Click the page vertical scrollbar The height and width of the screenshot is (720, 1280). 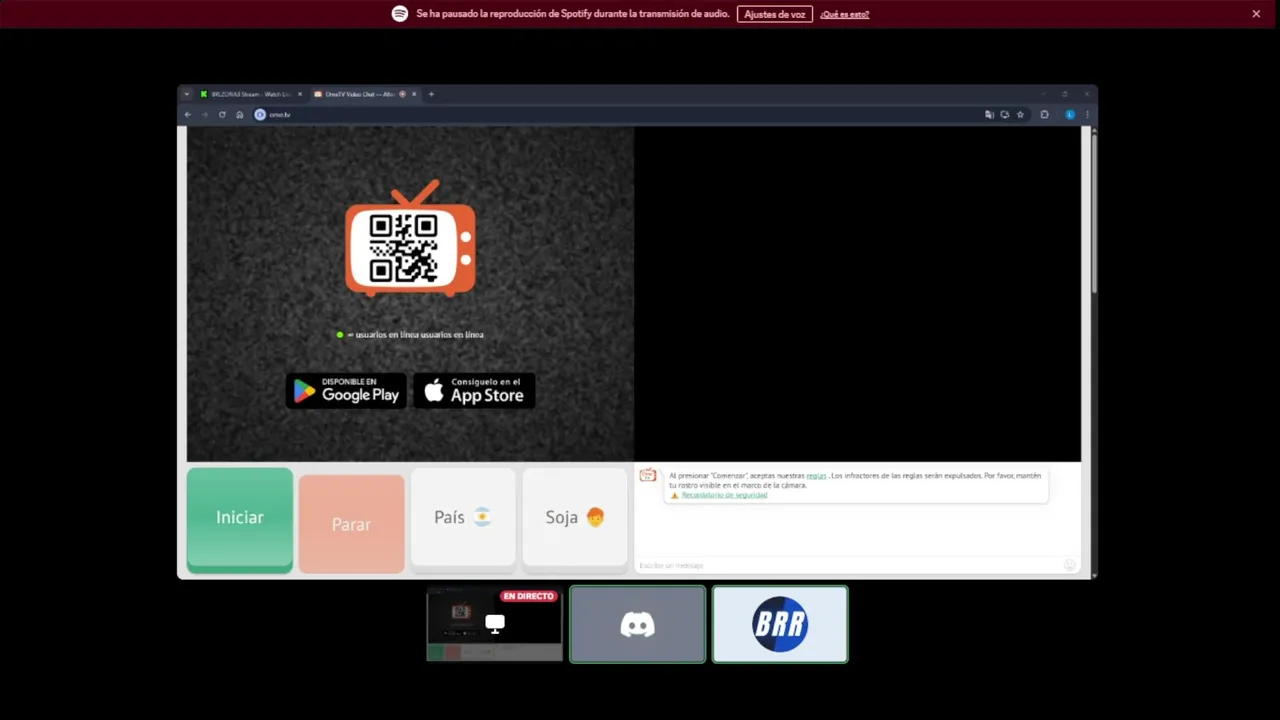click(1093, 213)
